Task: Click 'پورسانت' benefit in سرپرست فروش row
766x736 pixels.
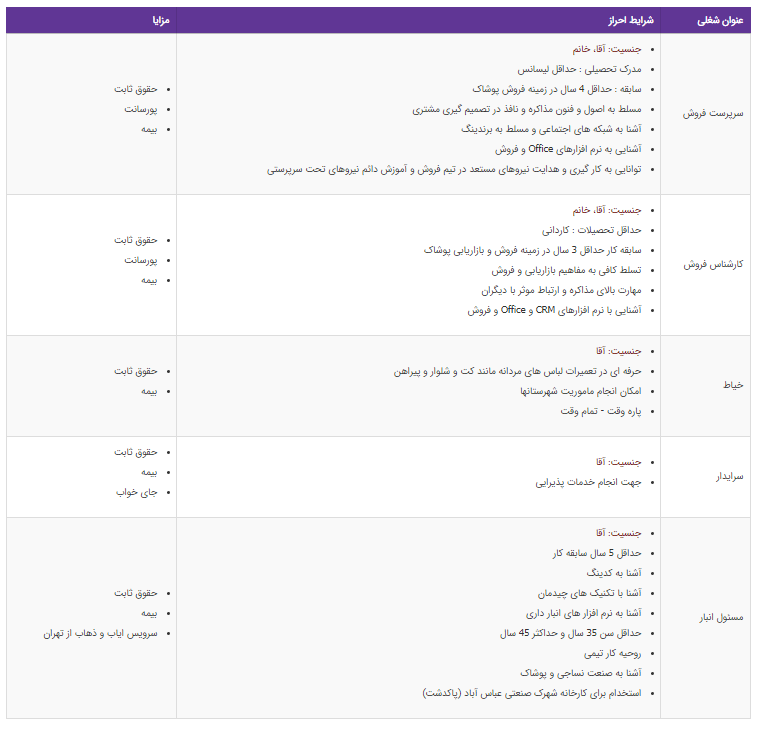Action: click(141, 109)
